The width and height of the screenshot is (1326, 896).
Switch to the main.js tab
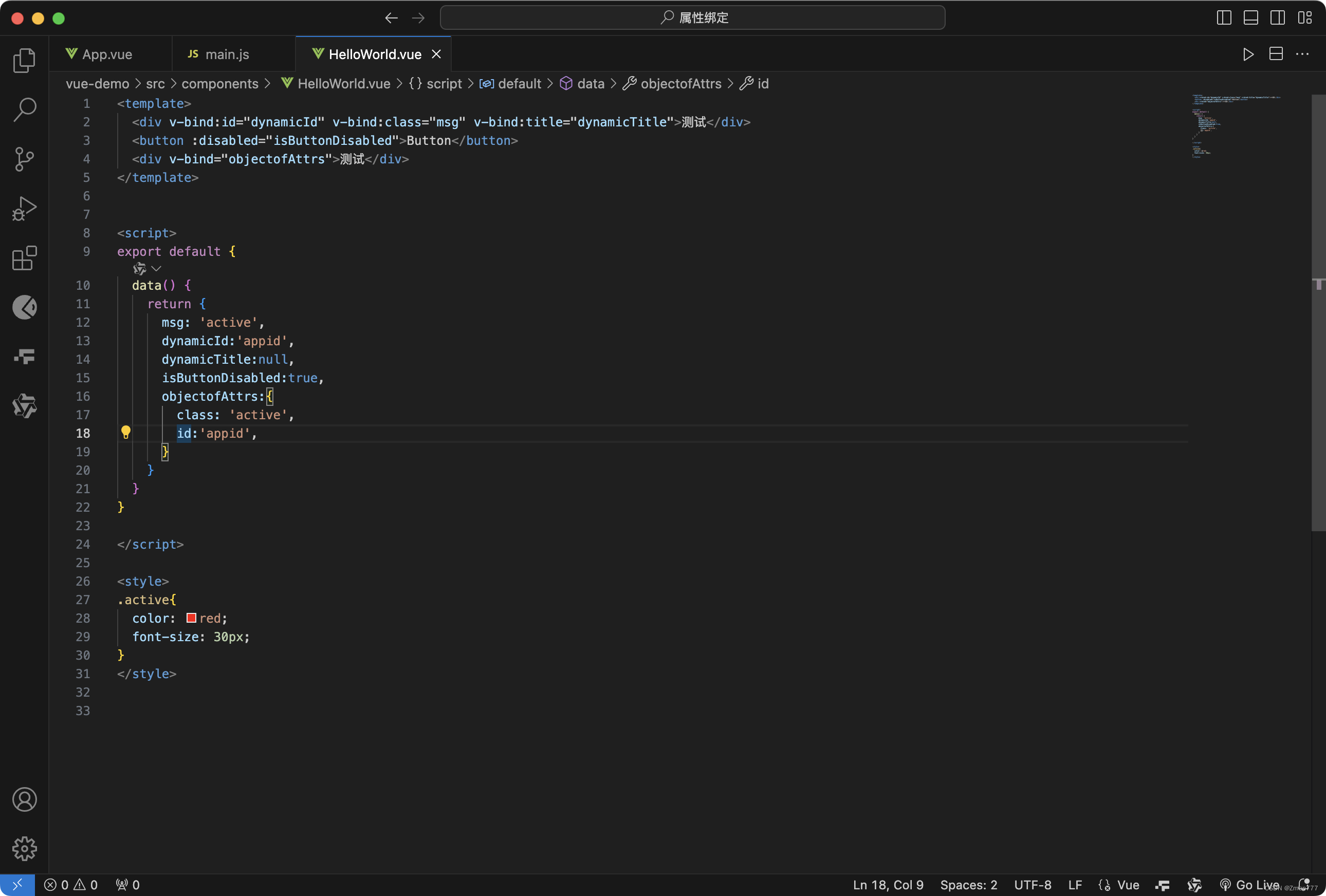click(x=227, y=54)
